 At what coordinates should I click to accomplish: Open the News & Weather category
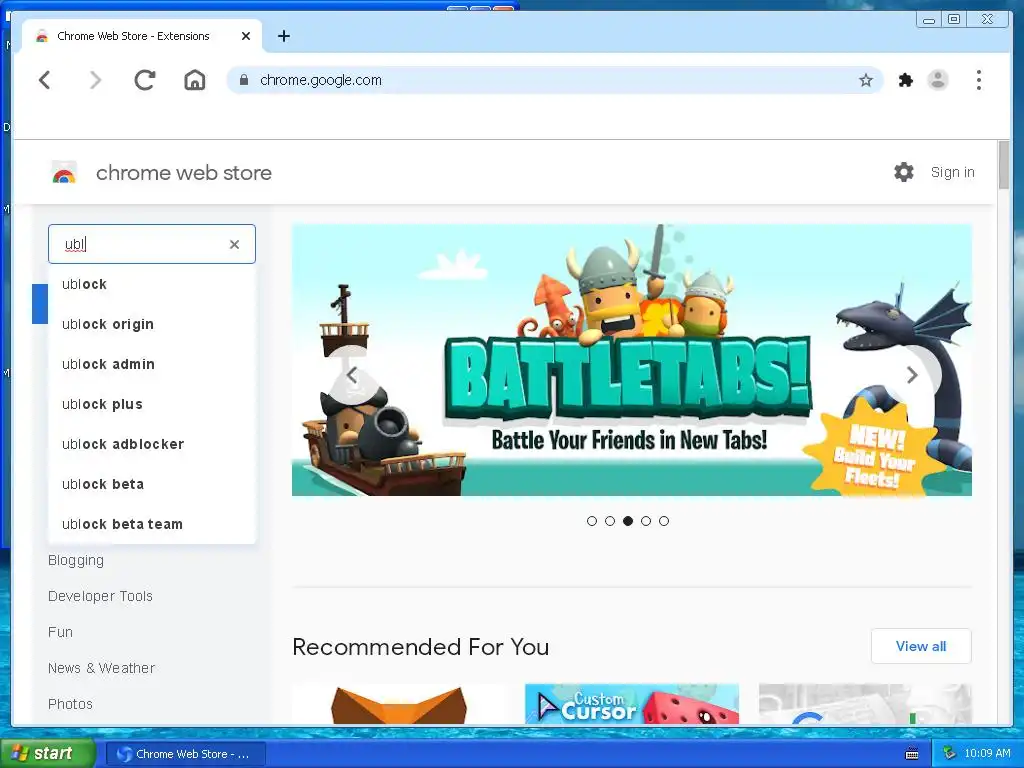click(x=101, y=667)
